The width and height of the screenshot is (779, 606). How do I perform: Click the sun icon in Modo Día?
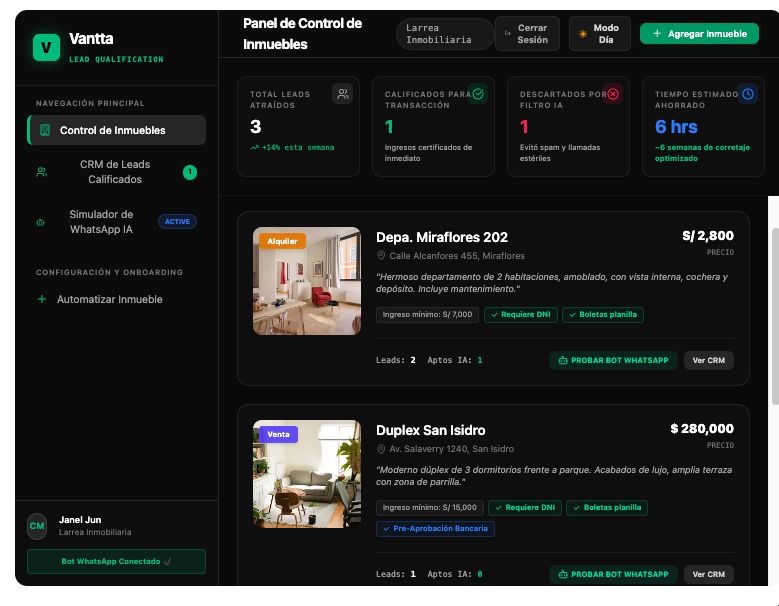[x=582, y=34]
